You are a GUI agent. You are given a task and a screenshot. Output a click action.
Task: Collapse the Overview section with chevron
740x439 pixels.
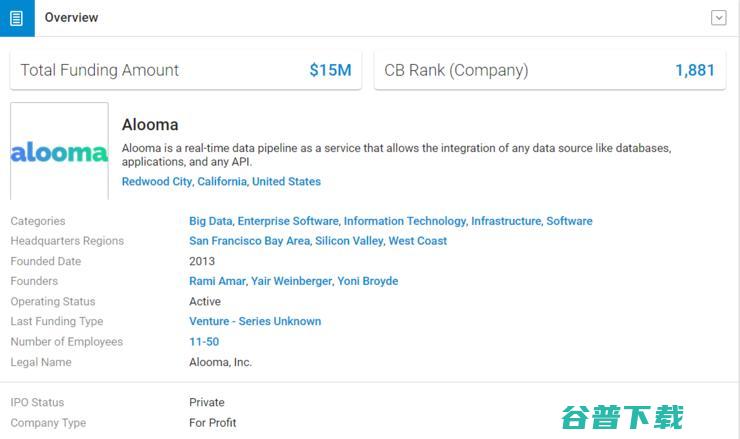pyautogui.click(x=718, y=18)
